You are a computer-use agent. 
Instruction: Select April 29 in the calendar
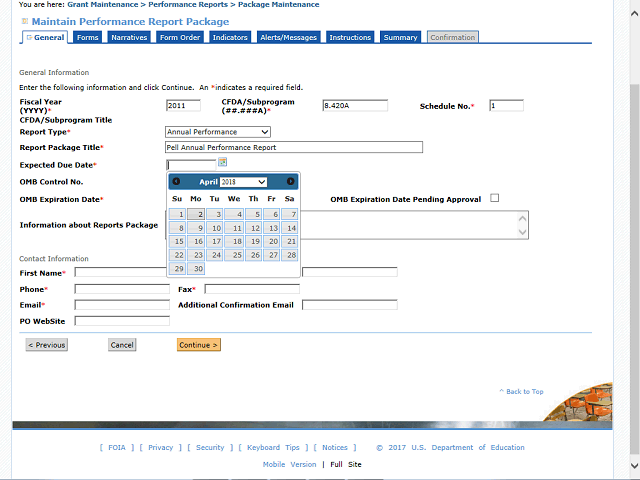(x=178, y=269)
